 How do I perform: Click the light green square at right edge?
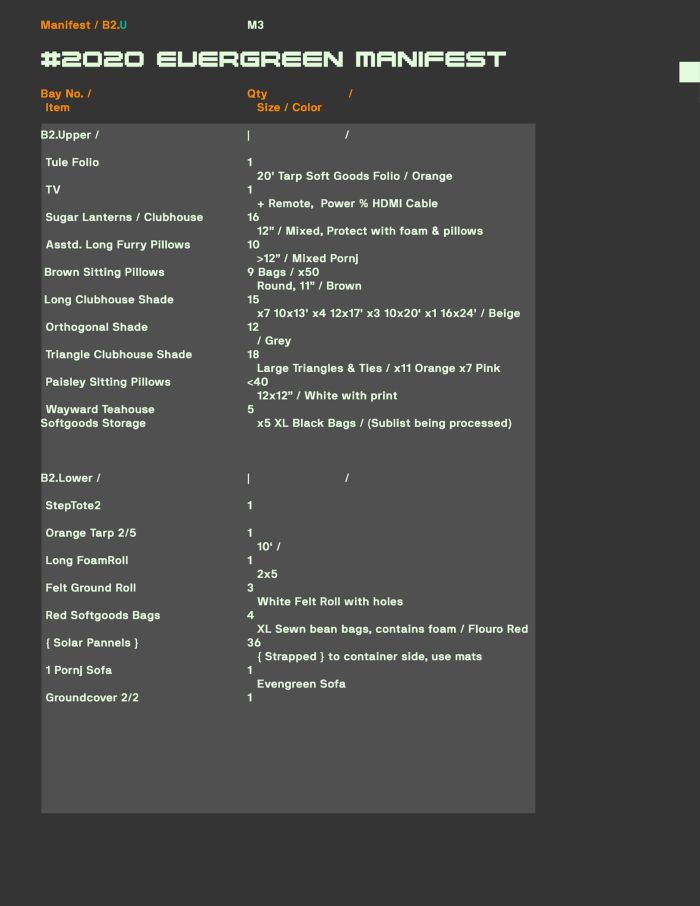[x=689, y=71]
